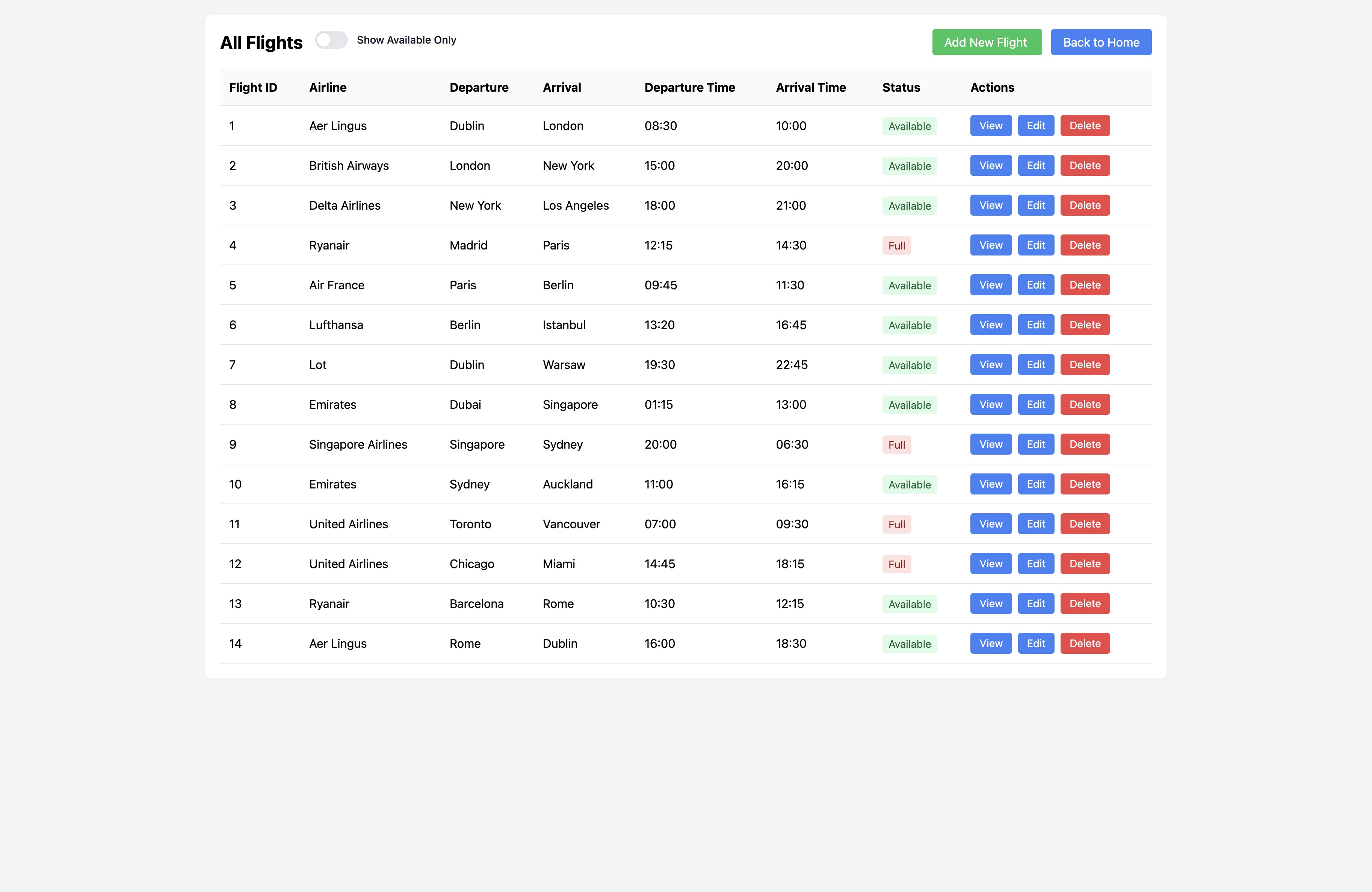Click the Back to Home button

pos(1100,42)
